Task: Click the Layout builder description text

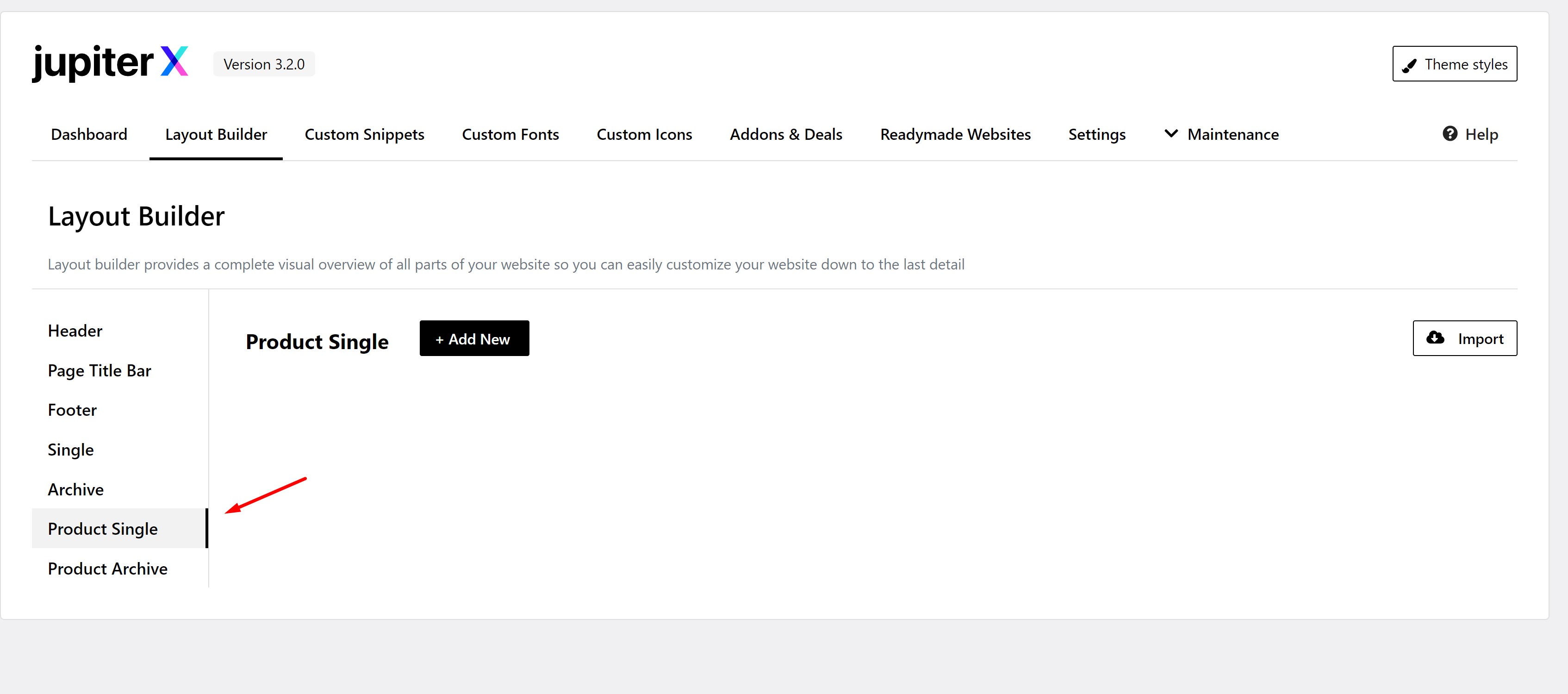Action: click(506, 264)
